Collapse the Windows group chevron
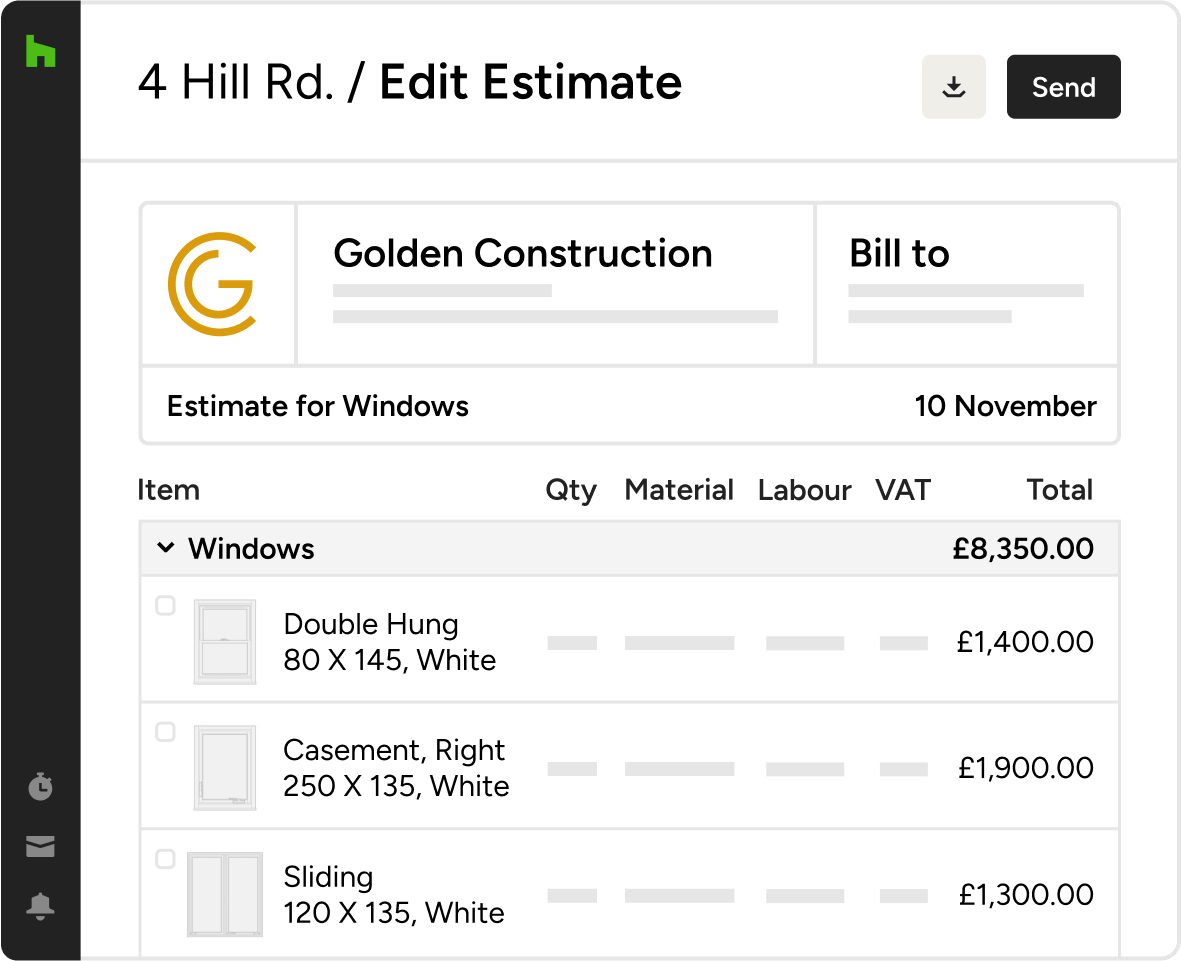Screen dimensions: 1181x961 point(166,548)
